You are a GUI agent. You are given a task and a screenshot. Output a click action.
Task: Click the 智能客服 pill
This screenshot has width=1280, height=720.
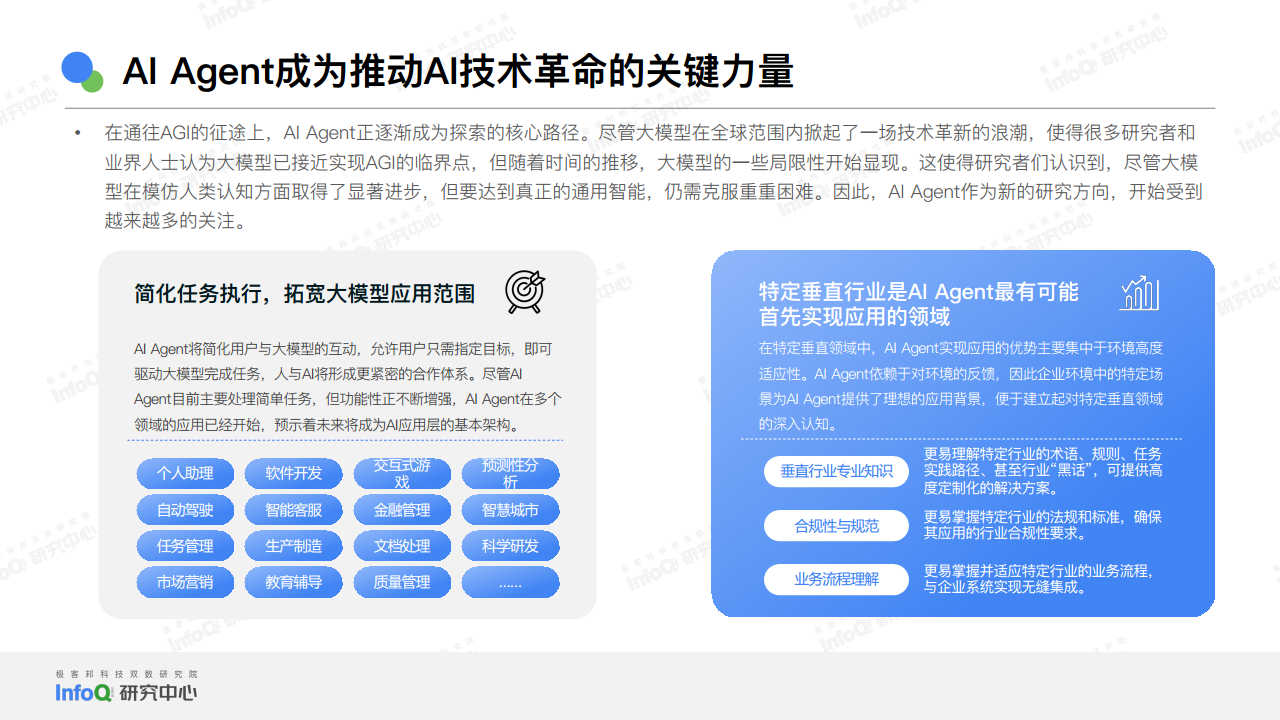coord(294,510)
